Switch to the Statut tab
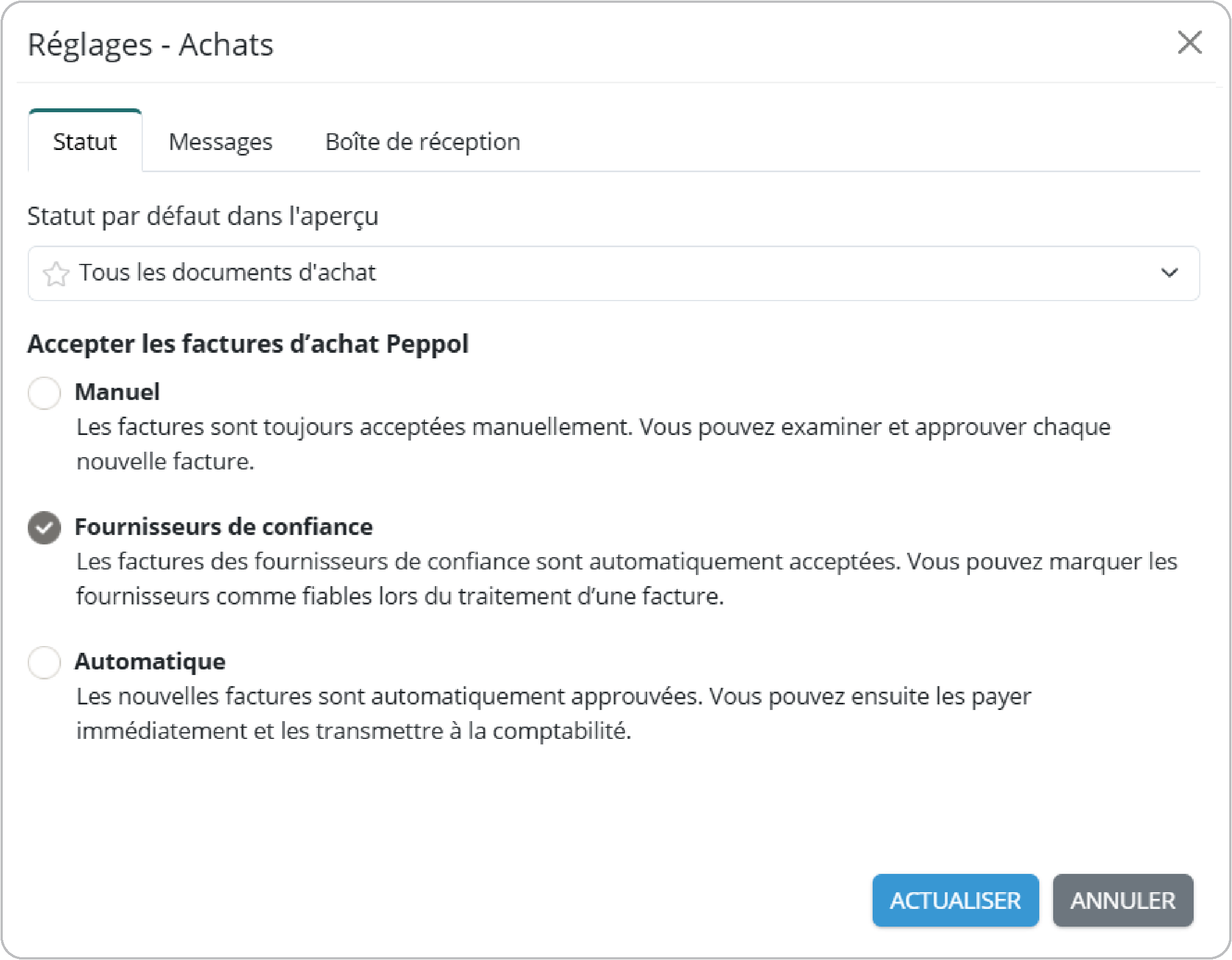 [84, 142]
